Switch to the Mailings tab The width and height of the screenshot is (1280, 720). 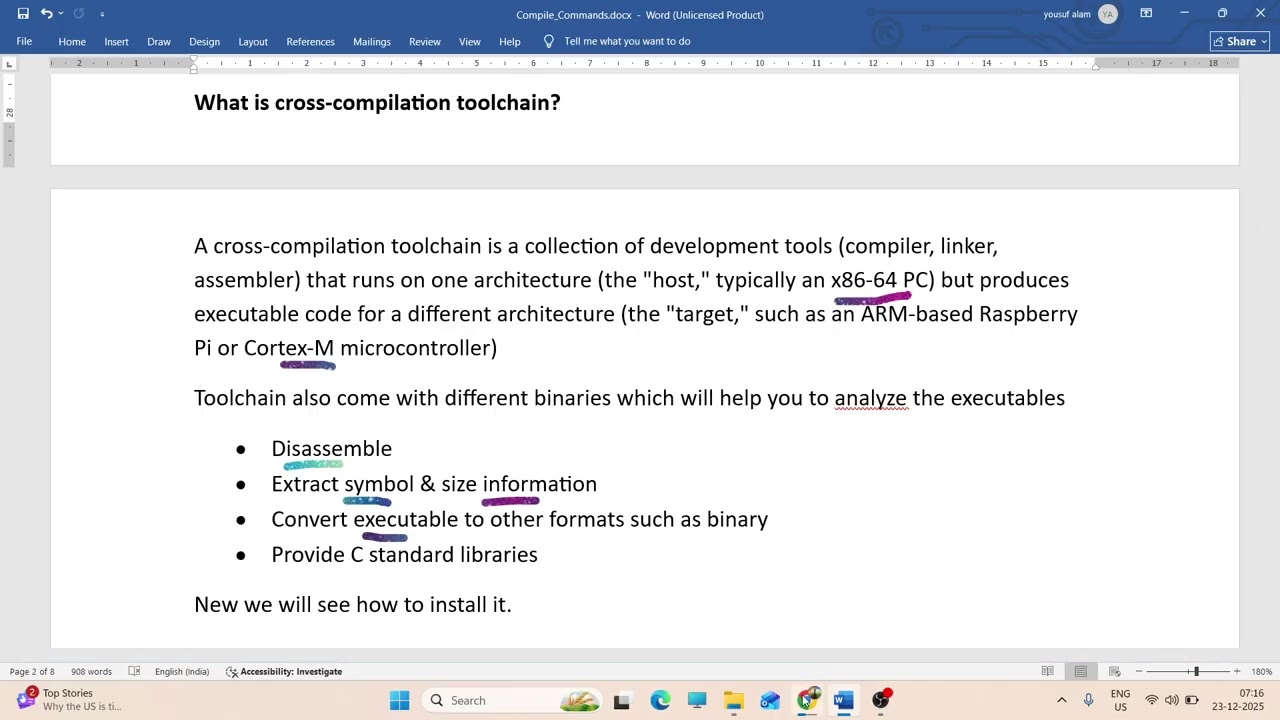(x=371, y=42)
